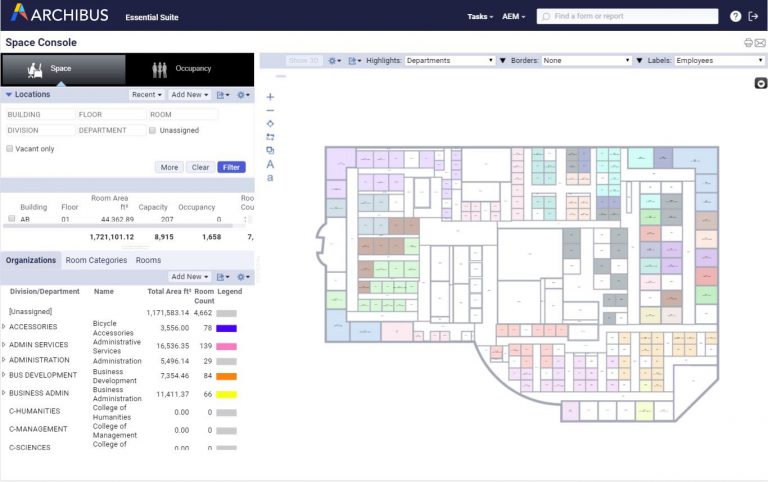Decrease label size with small a icon
The image size is (768, 482).
[270, 177]
